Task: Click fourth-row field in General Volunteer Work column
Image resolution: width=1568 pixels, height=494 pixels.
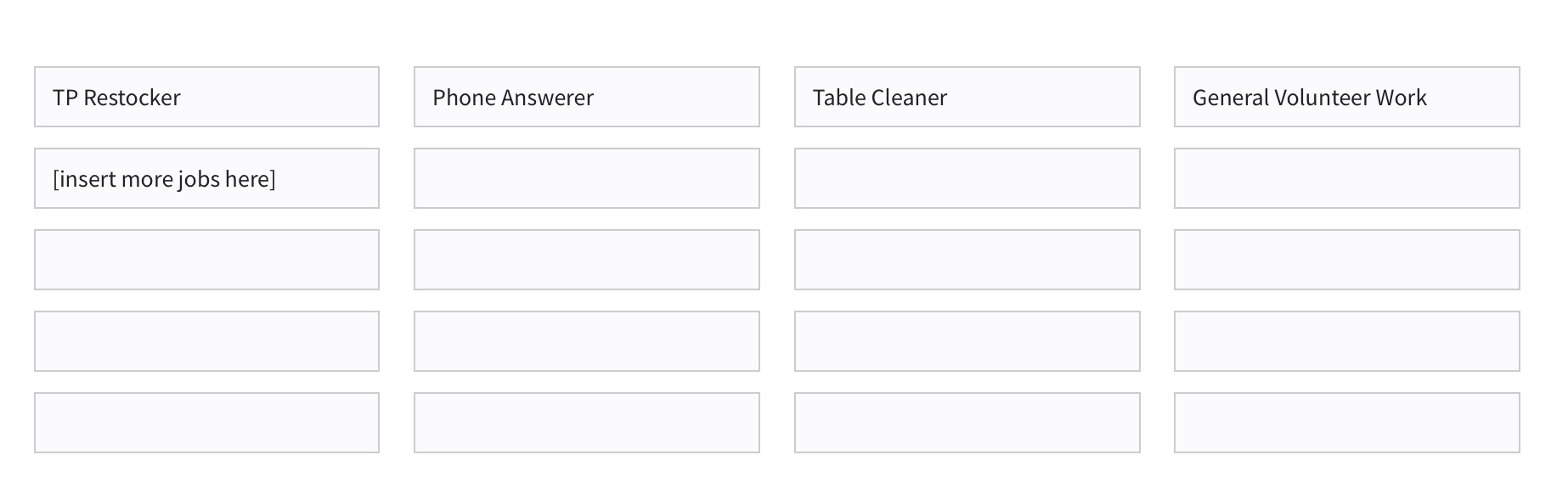Action: point(1346,341)
